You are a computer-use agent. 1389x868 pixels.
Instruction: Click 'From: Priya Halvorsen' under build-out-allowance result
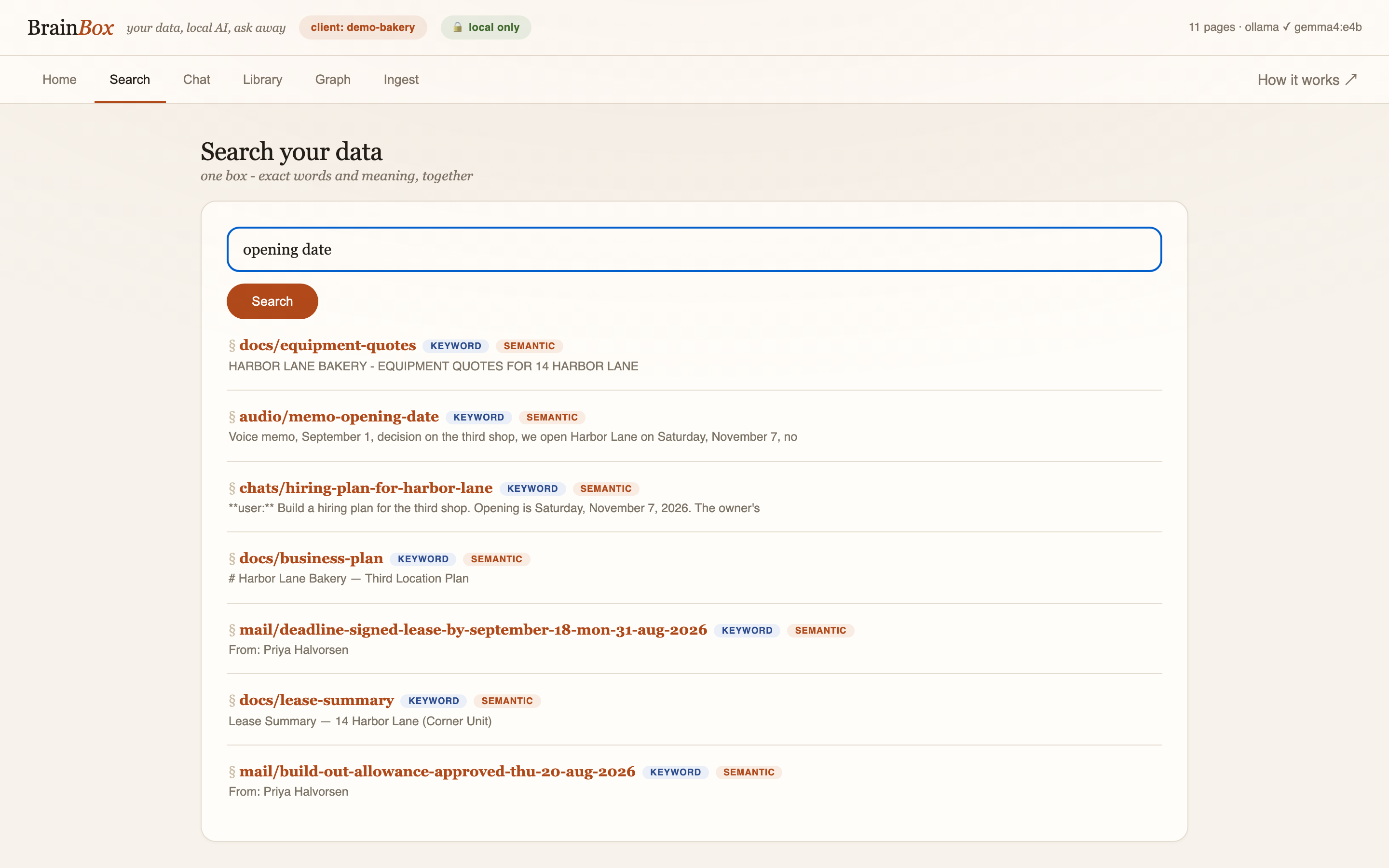(288, 792)
